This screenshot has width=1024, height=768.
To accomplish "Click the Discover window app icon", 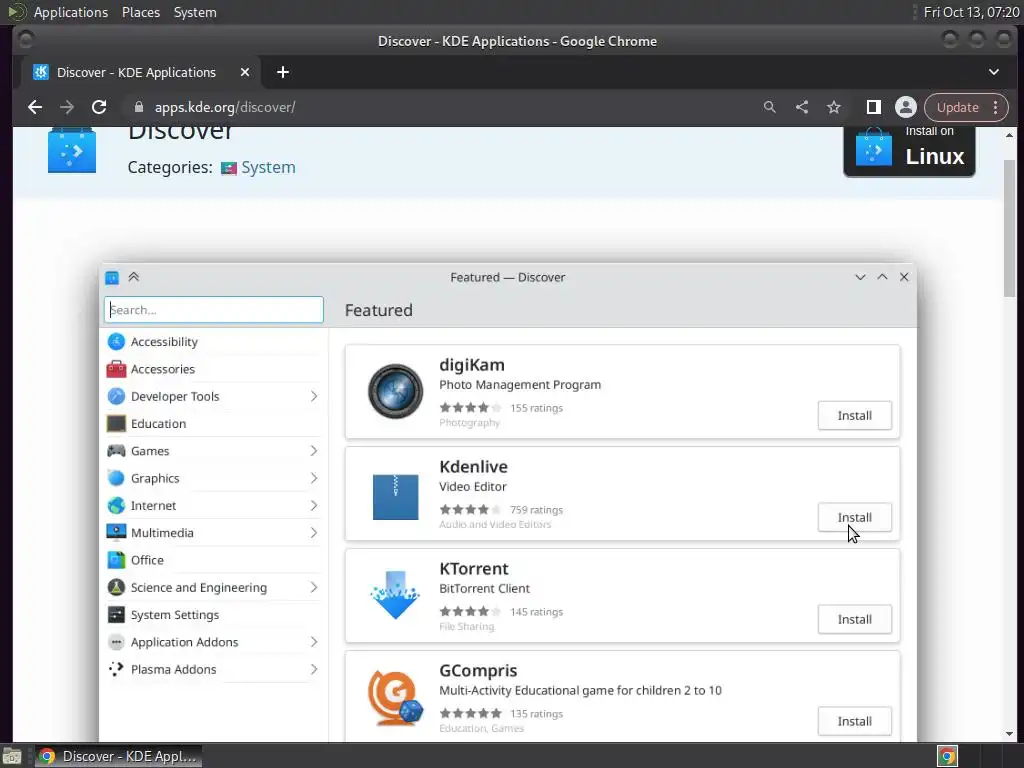I will coord(112,278).
